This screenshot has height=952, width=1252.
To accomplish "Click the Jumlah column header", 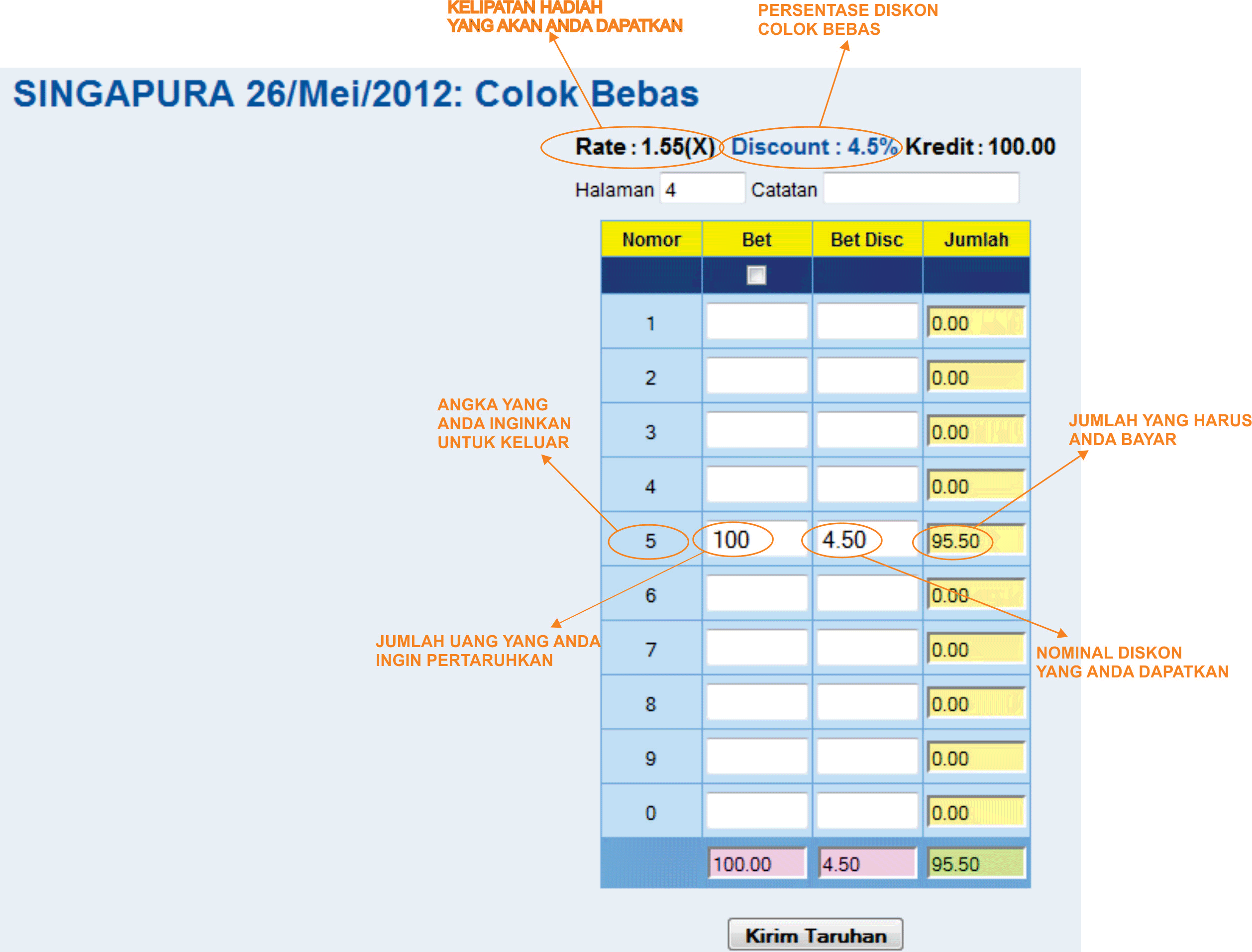I will [x=976, y=239].
